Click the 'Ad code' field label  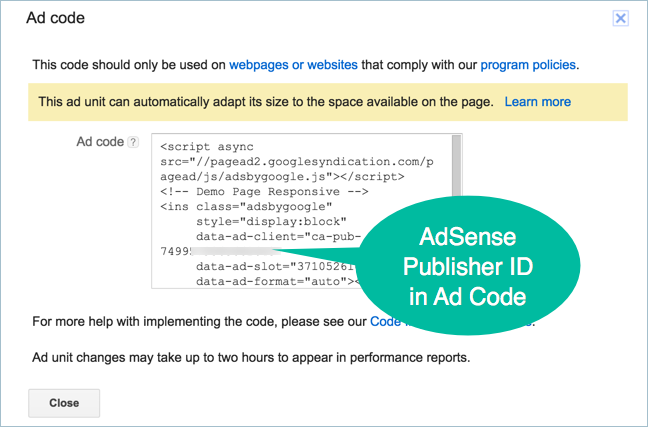coord(98,142)
